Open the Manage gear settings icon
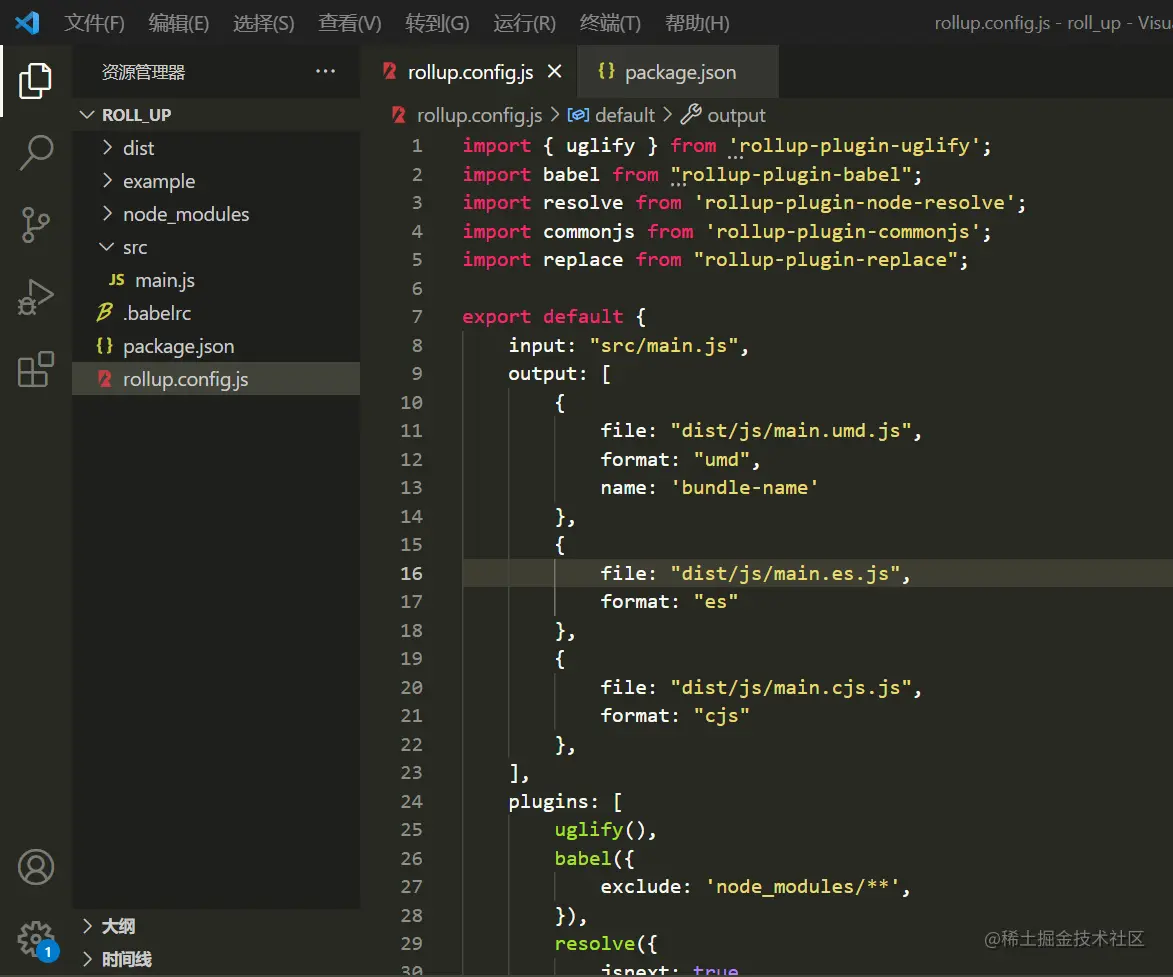This screenshot has width=1173, height=977. 34,937
